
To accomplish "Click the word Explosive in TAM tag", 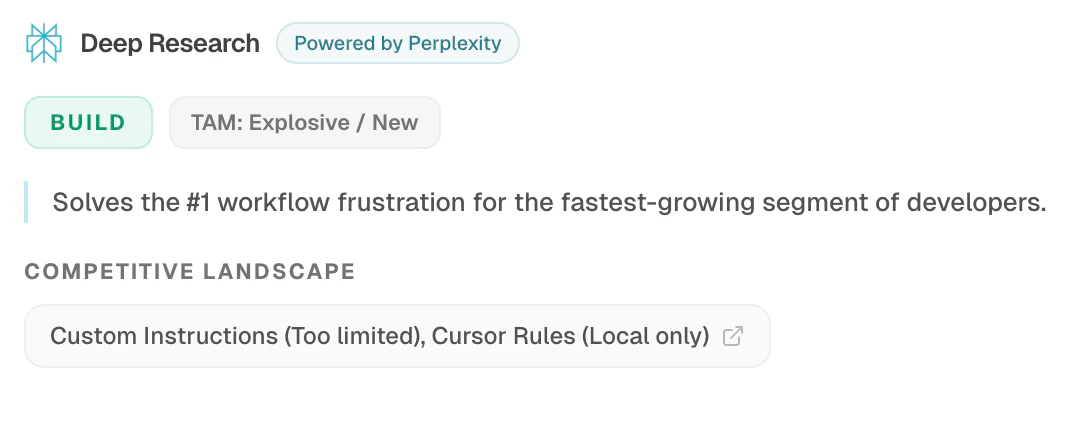I will click(299, 123).
